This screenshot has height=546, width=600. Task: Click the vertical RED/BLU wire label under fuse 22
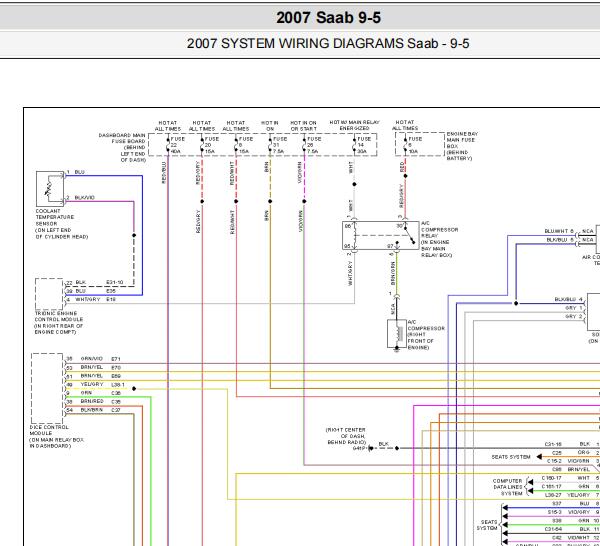(x=164, y=172)
